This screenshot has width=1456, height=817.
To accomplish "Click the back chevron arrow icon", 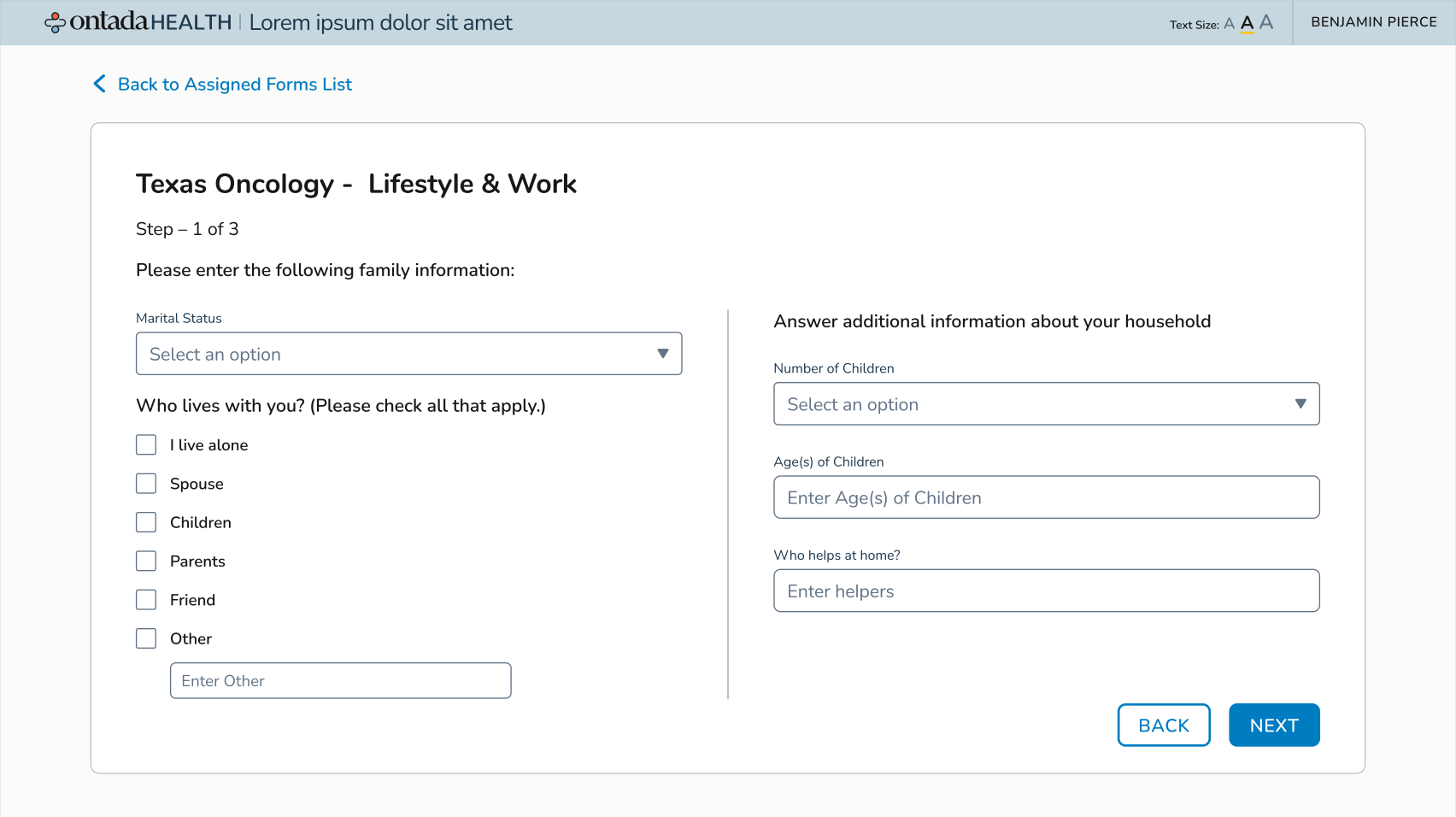I will pyautogui.click(x=99, y=84).
